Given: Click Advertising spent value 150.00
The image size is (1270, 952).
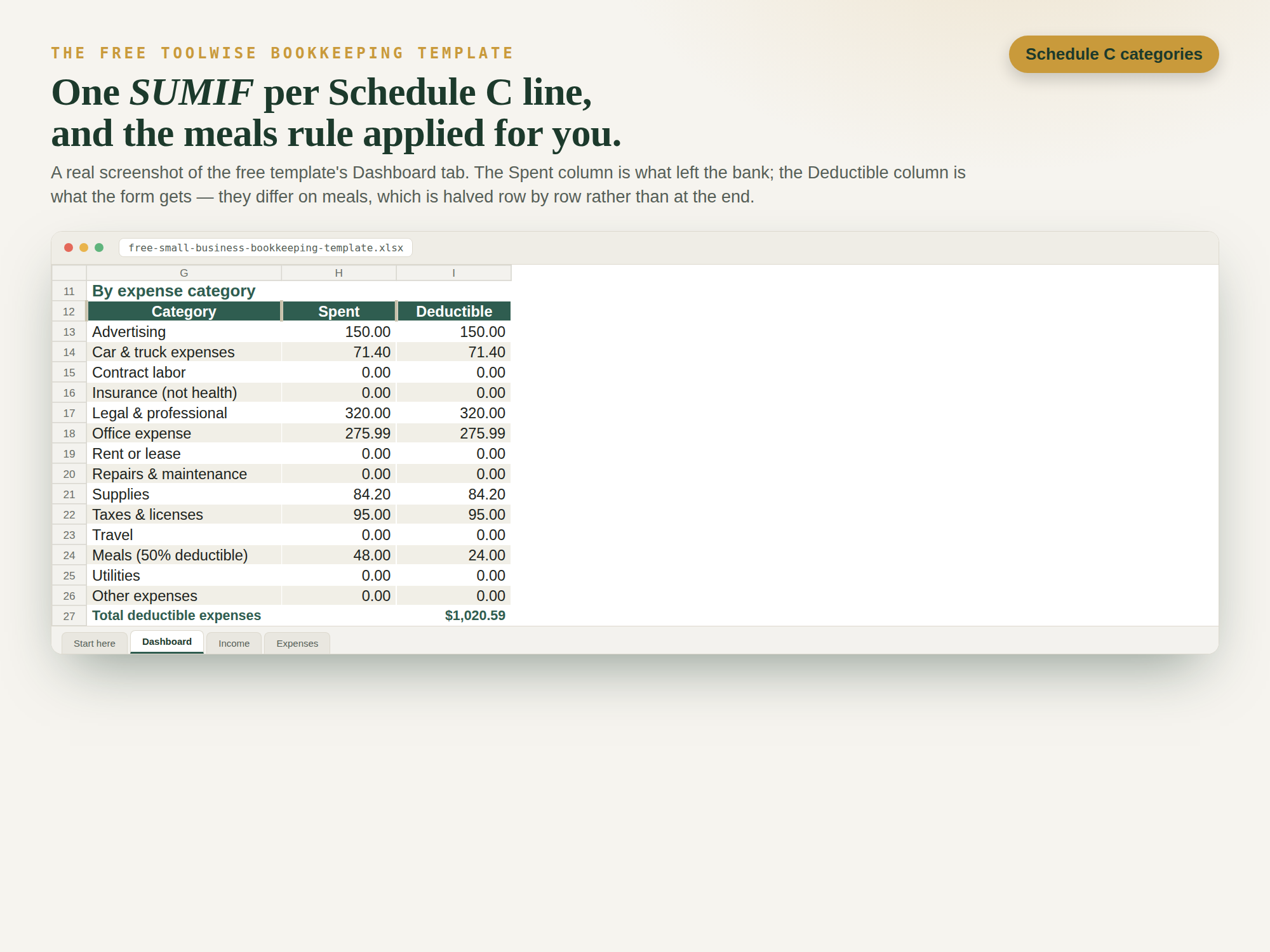Looking at the screenshot, I should point(339,332).
